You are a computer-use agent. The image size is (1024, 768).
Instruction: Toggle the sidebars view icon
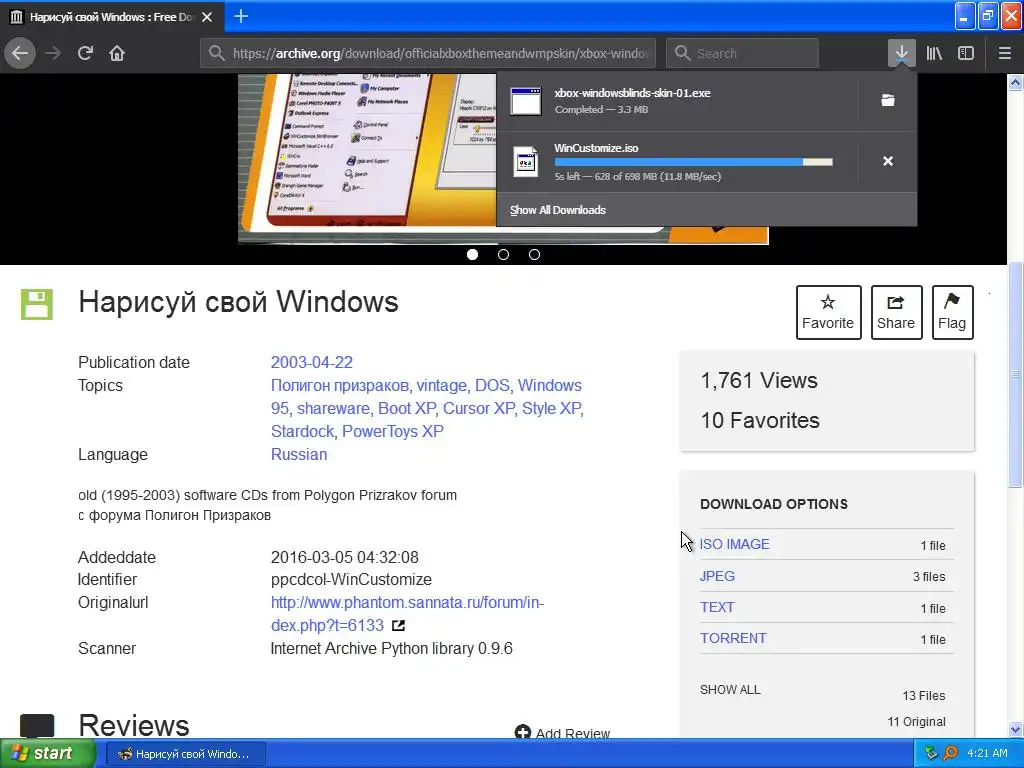966,53
